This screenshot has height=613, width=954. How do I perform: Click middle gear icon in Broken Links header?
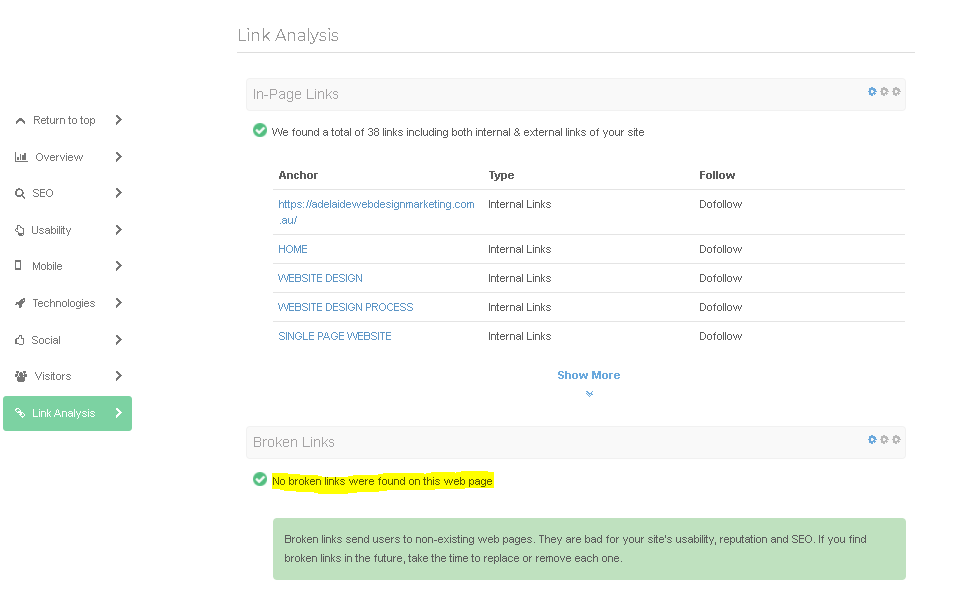[884, 439]
